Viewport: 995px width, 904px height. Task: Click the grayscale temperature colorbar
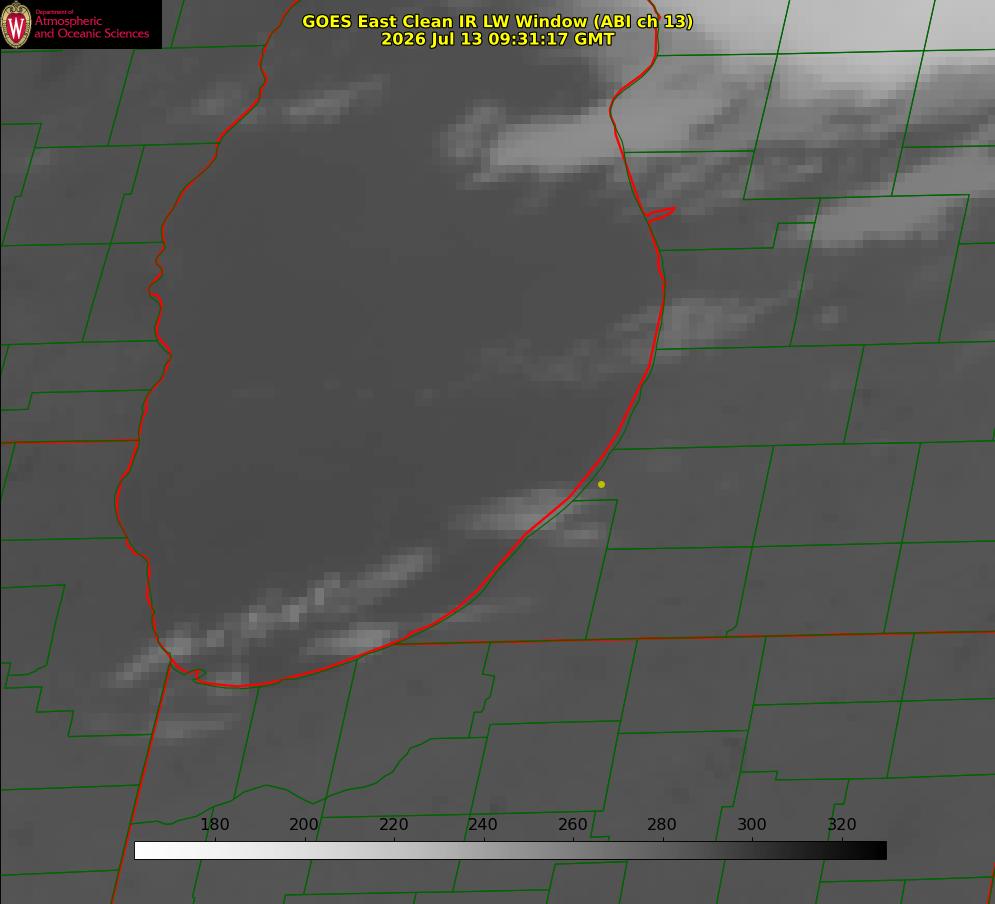(x=510, y=850)
